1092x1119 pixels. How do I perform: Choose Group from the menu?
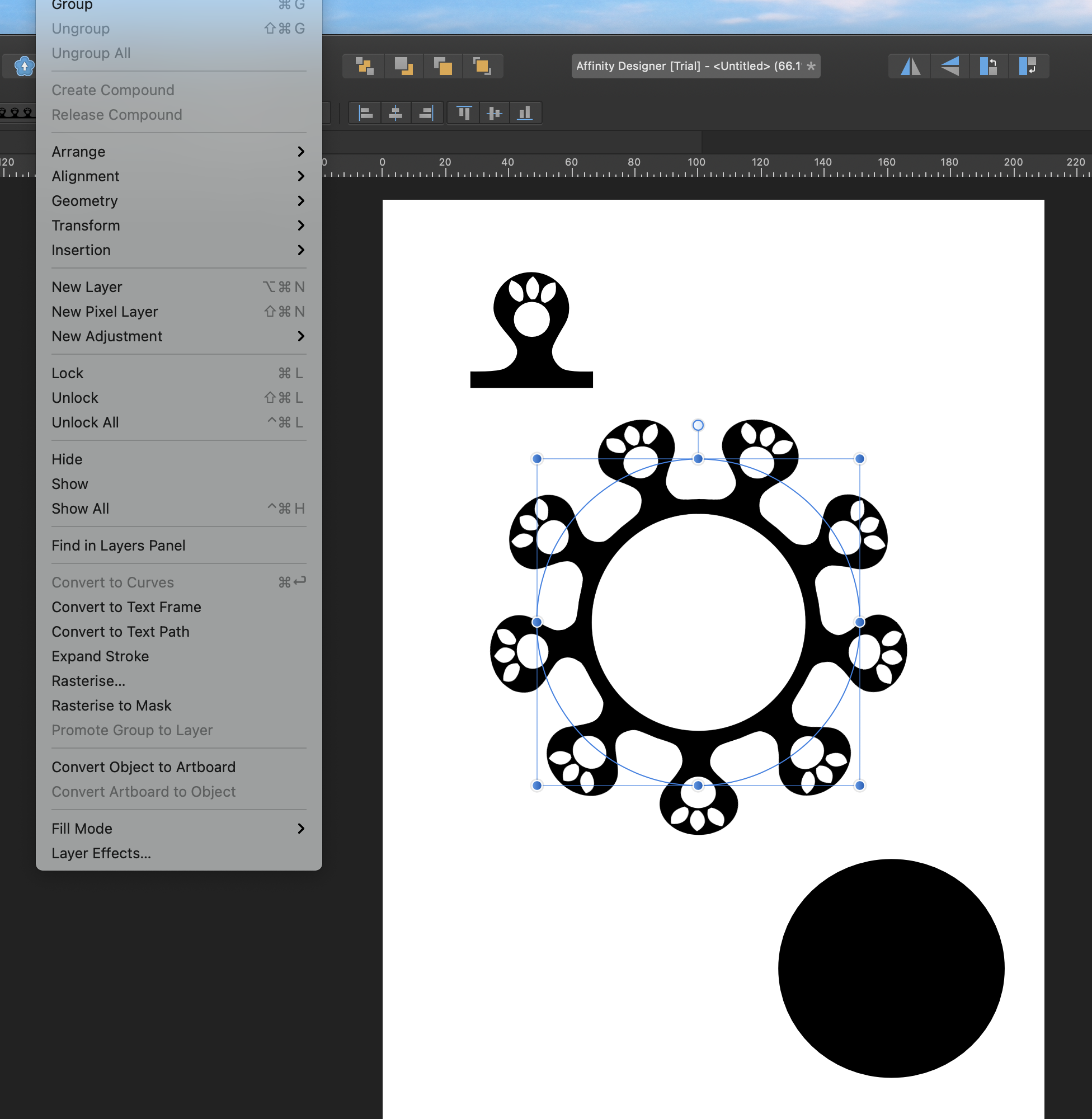(x=178, y=5)
